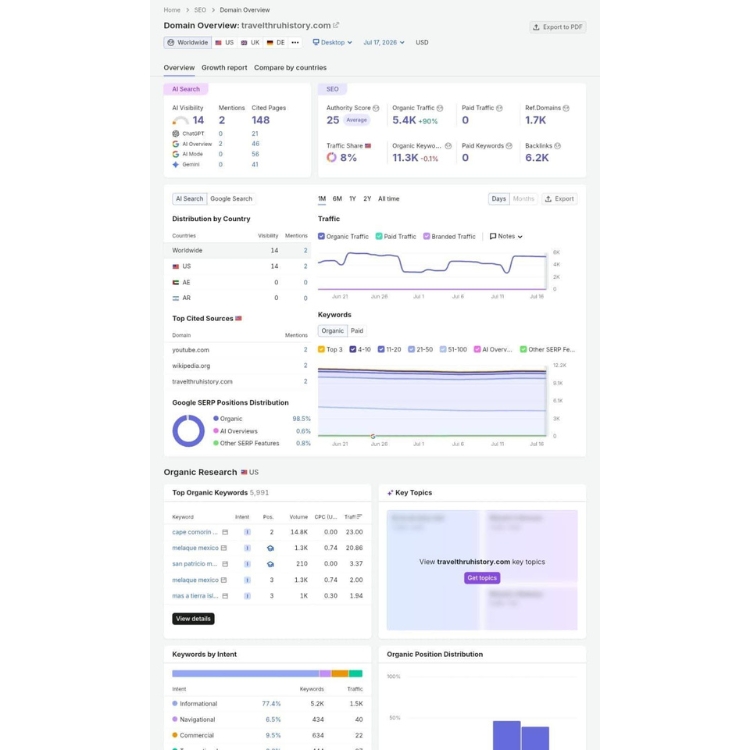Open the Desktop device dropdown
The width and height of the screenshot is (750, 750).
tap(332, 43)
